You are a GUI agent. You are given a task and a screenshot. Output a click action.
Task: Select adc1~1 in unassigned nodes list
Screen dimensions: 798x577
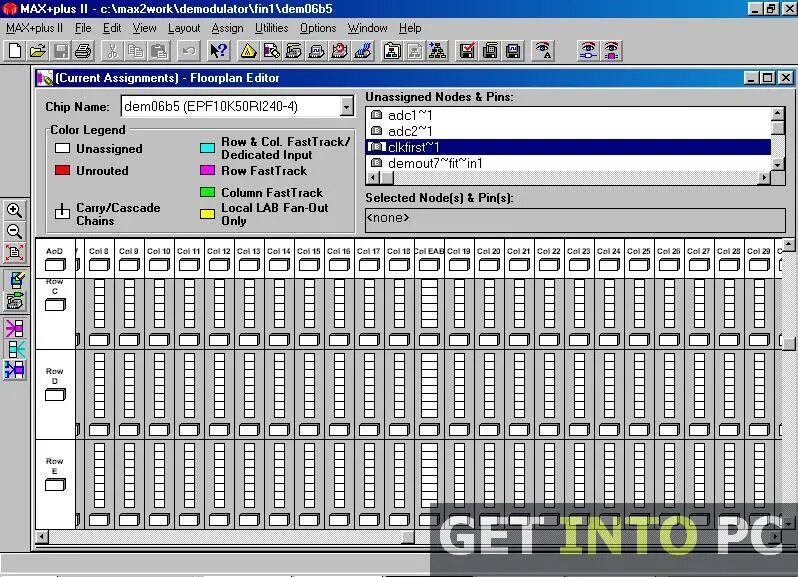point(568,116)
